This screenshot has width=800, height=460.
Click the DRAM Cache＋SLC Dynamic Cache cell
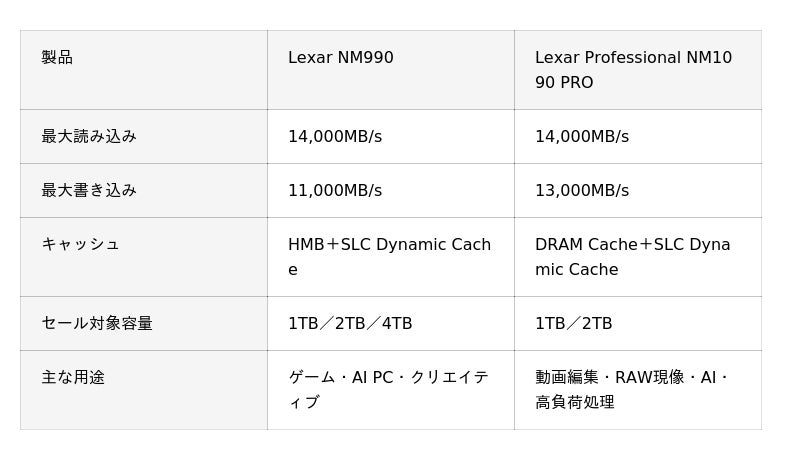click(x=638, y=257)
